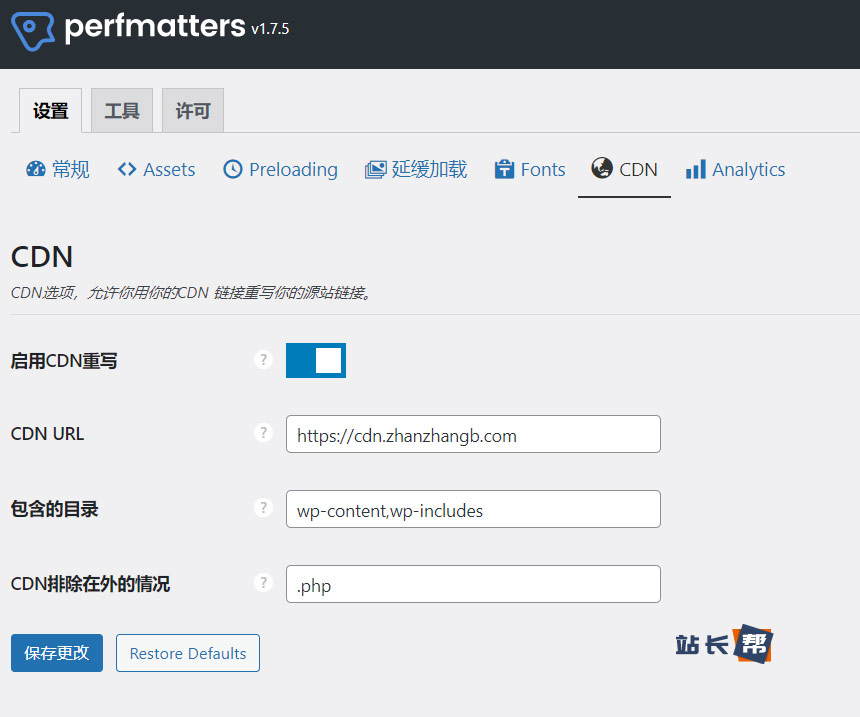
Task: Open help tooltip for 启用CDN重写
Action: (264, 360)
